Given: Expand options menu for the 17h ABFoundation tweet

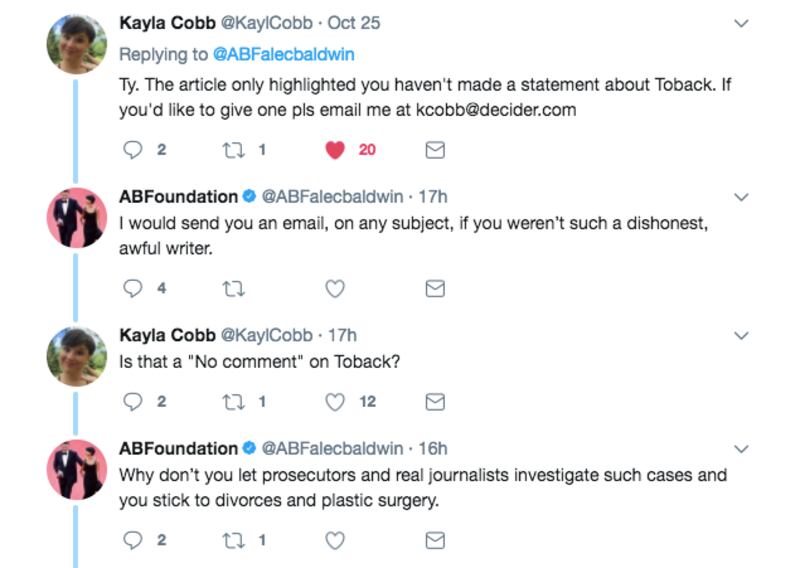Looking at the screenshot, I should tap(741, 197).
